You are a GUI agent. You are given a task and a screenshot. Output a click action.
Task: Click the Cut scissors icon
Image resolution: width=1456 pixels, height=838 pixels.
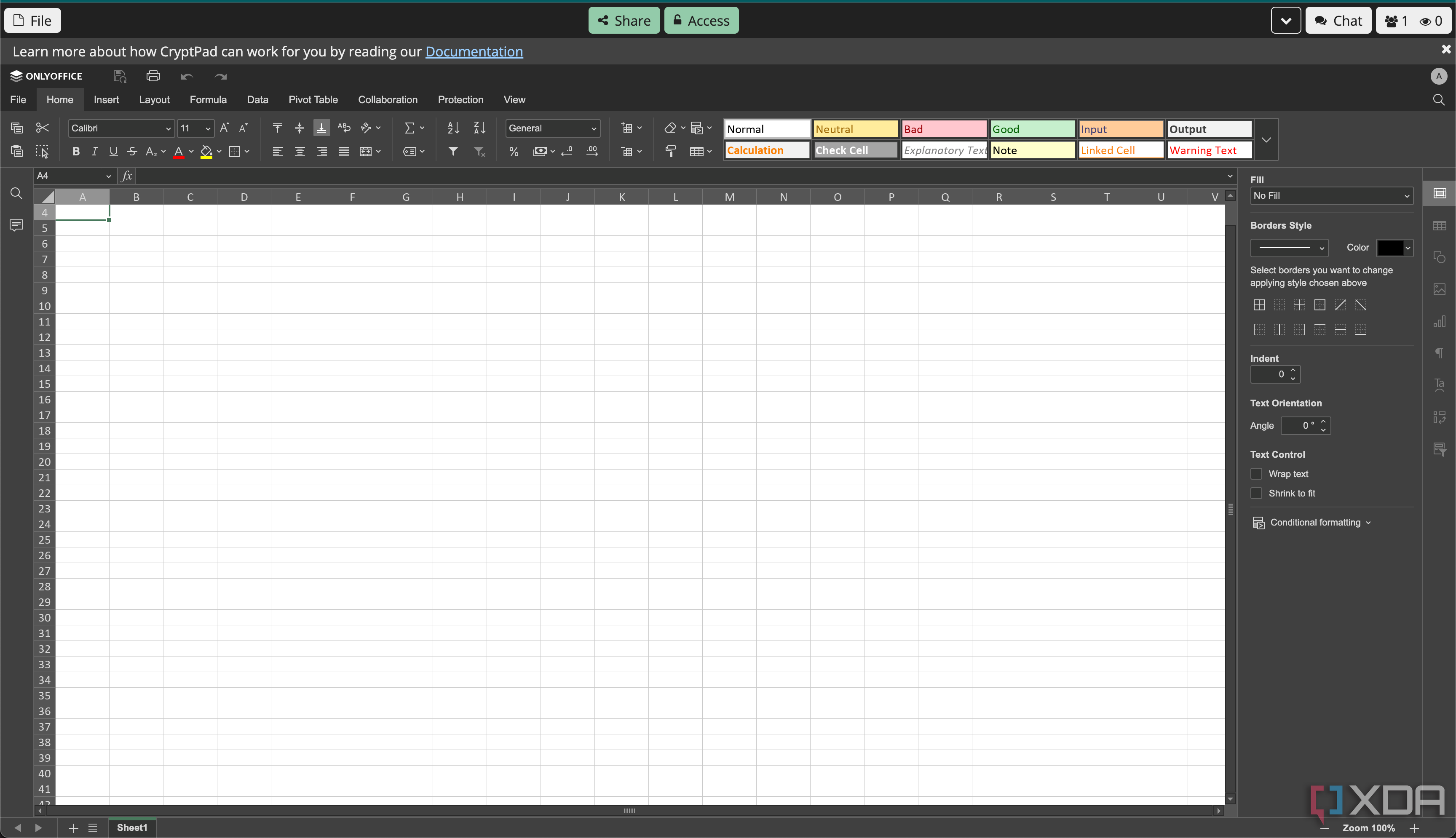pos(43,128)
